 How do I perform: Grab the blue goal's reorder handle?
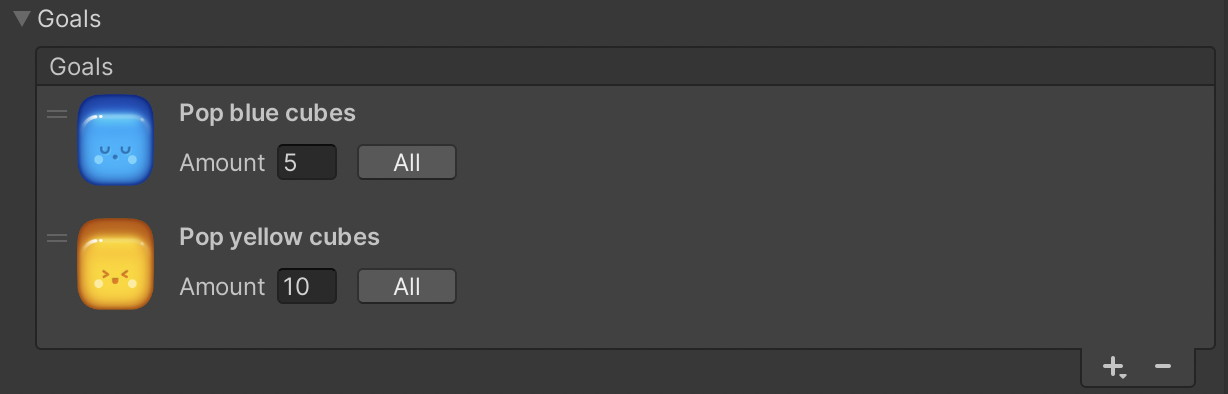coord(57,114)
